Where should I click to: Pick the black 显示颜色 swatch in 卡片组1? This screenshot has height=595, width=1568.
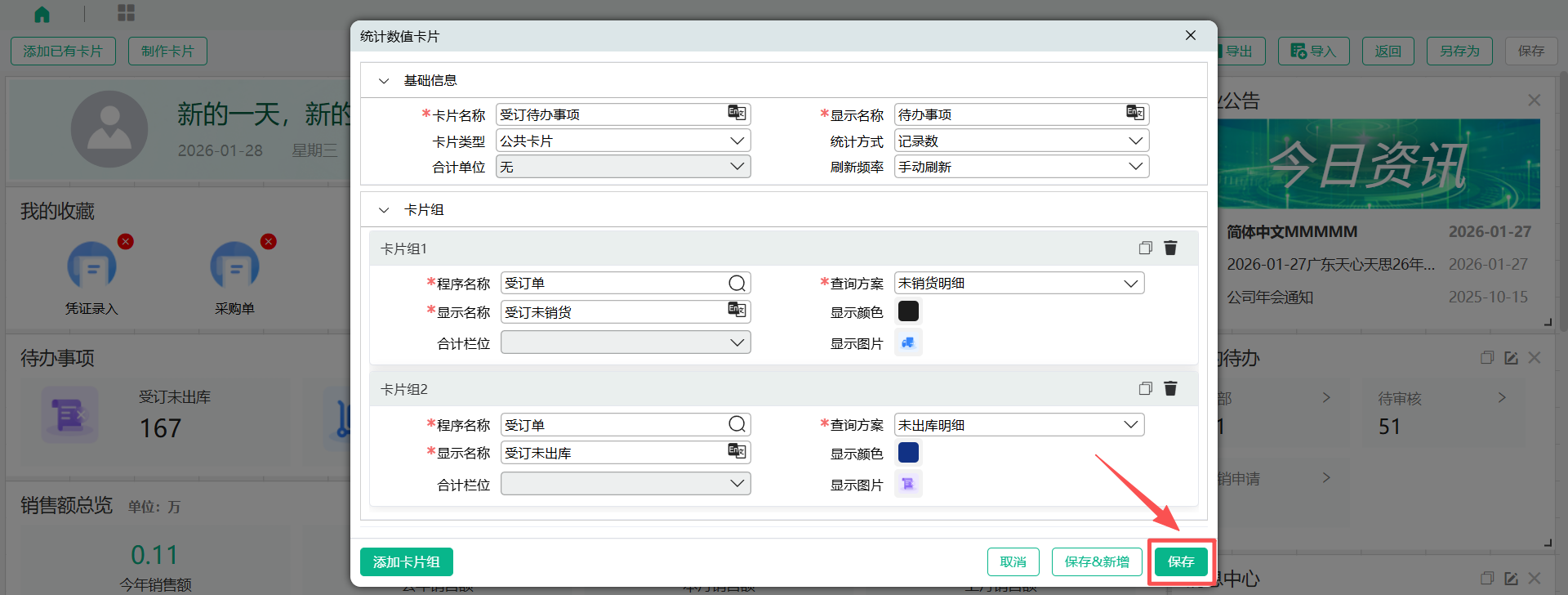pyautogui.click(x=908, y=311)
